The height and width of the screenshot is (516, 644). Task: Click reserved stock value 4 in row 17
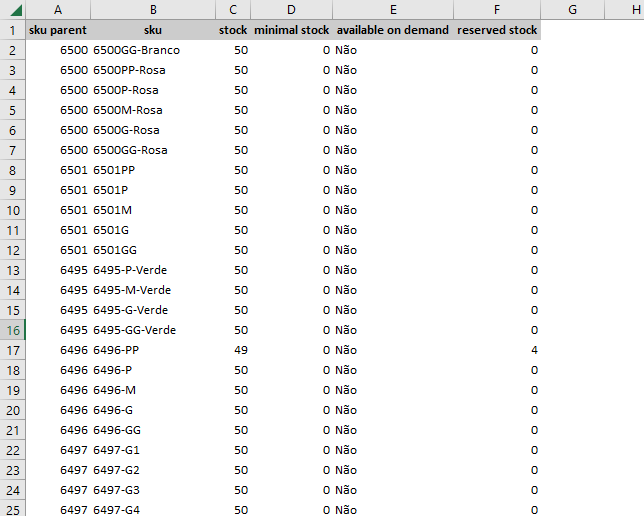pyautogui.click(x=497, y=350)
